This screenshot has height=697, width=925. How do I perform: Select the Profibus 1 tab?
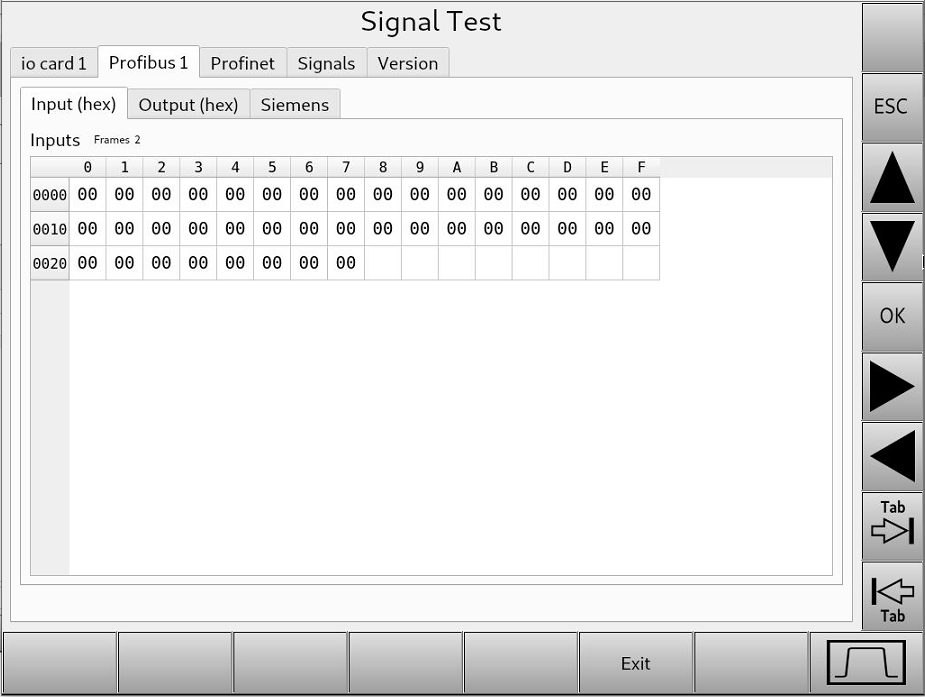[148, 62]
